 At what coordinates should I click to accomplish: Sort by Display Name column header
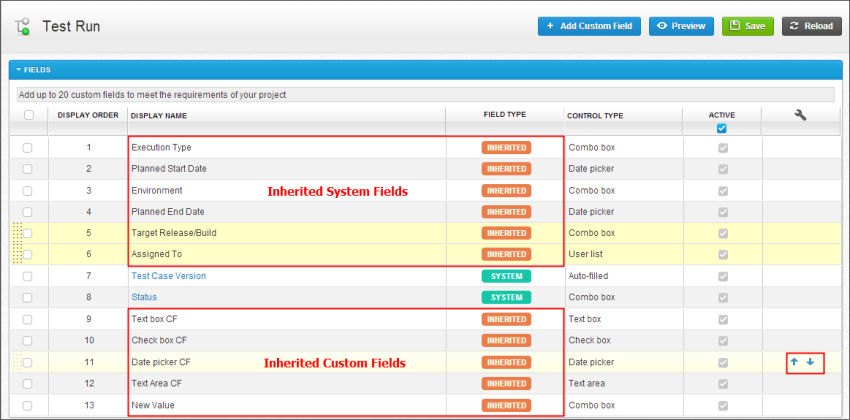tap(159, 116)
